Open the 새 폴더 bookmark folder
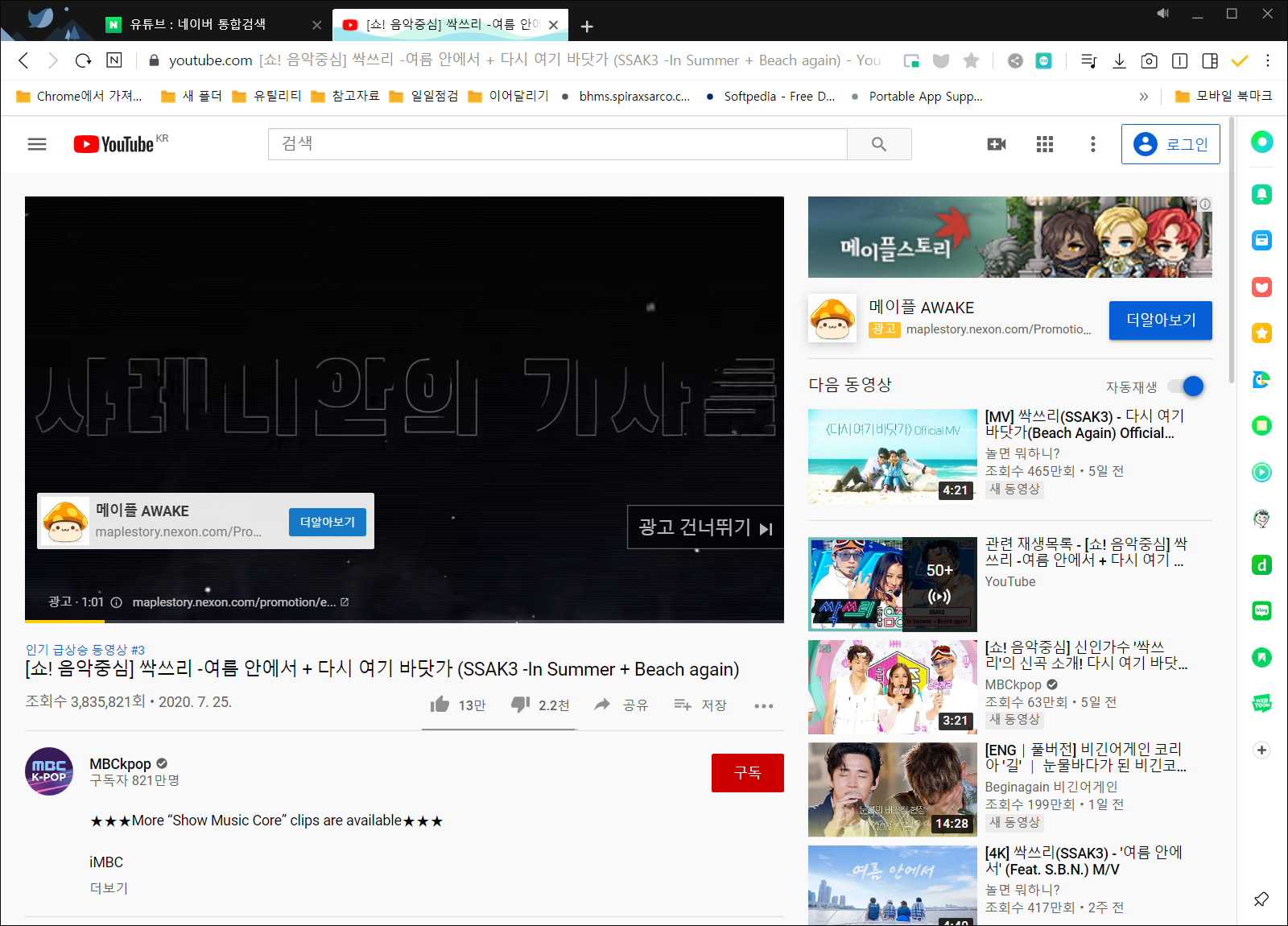This screenshot has width=1288, height=926. (x=192, y=96)
